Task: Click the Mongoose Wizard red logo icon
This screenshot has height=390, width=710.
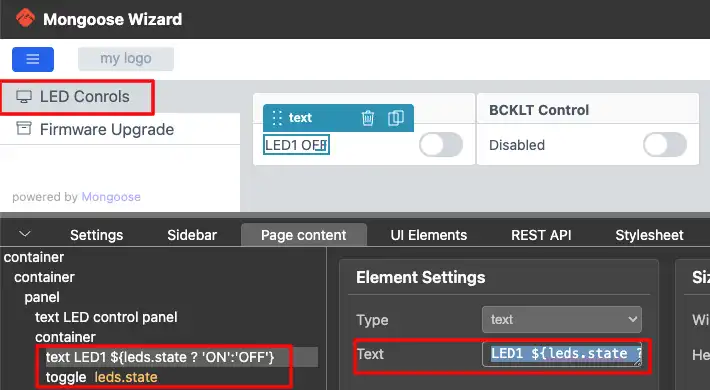Action: 25,18
